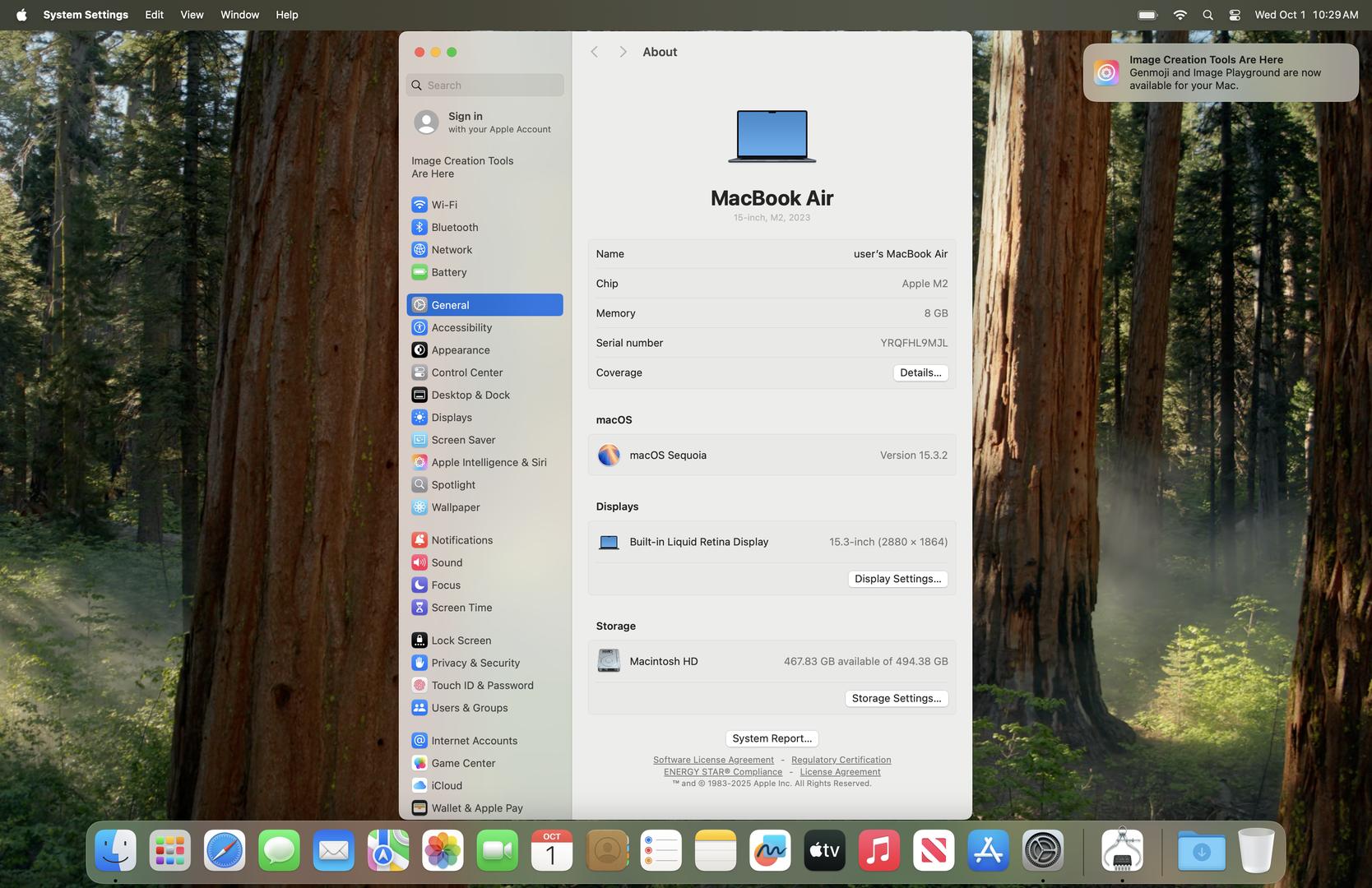The image size is (1372, 888).
Task: Click the Storage Settings button
Action: [x=896, y=698]
